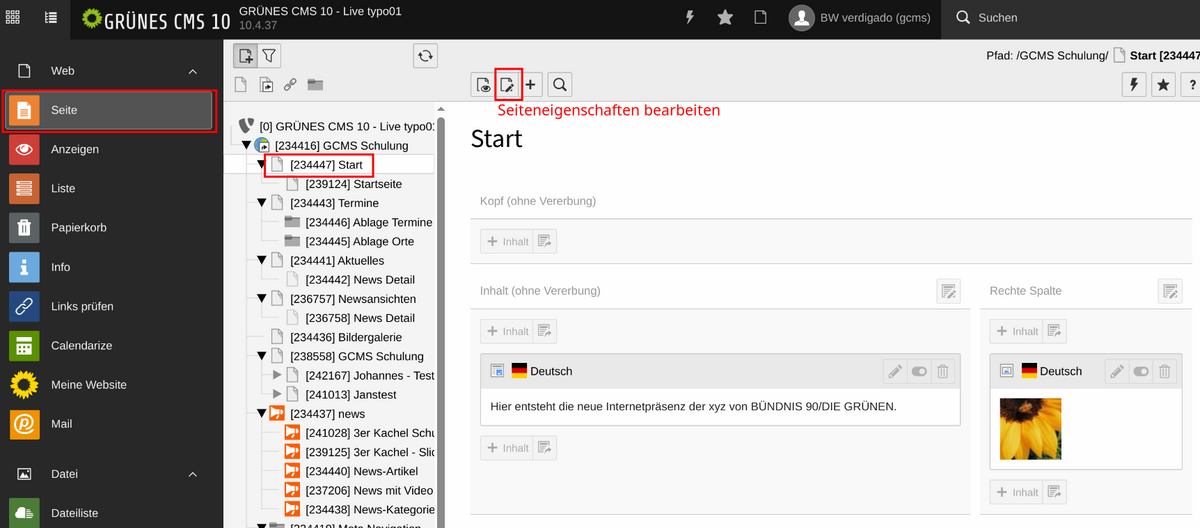
Task: Collapse the [234441] Aktuelles node
Action: click(262, 260)
